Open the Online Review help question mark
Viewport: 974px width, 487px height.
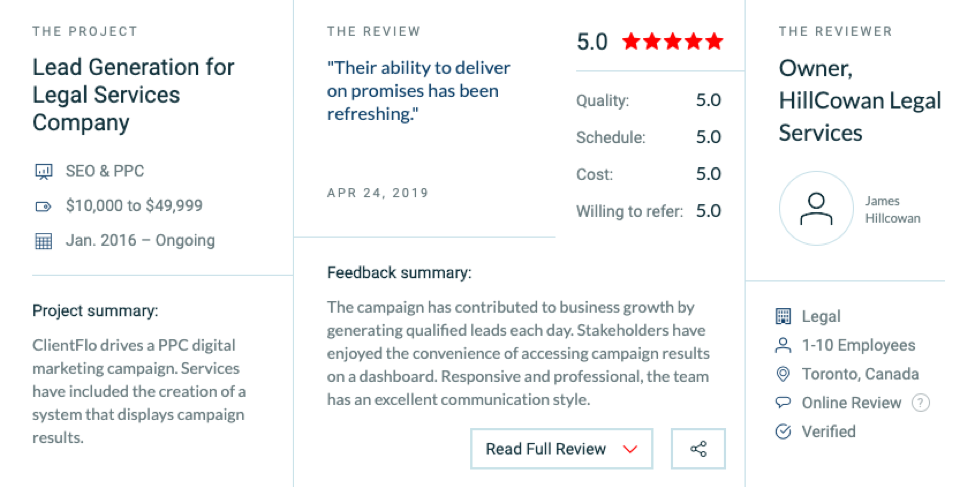pyautogui.click(x=921, y=403)
